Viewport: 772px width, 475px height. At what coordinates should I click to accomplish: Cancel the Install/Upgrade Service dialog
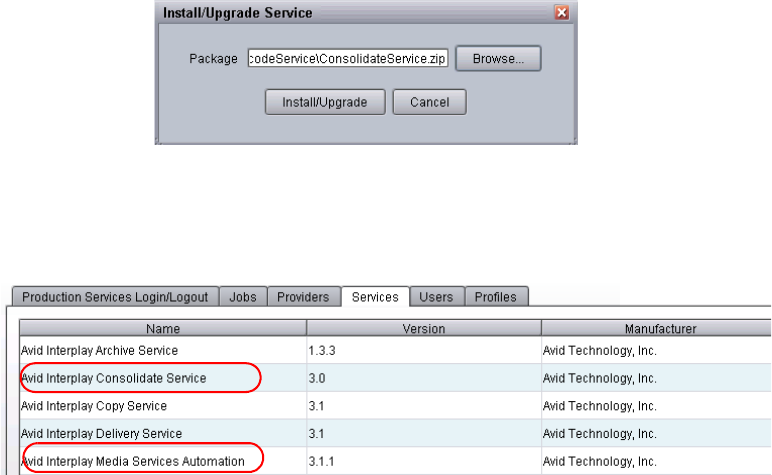tap(429, 102)
